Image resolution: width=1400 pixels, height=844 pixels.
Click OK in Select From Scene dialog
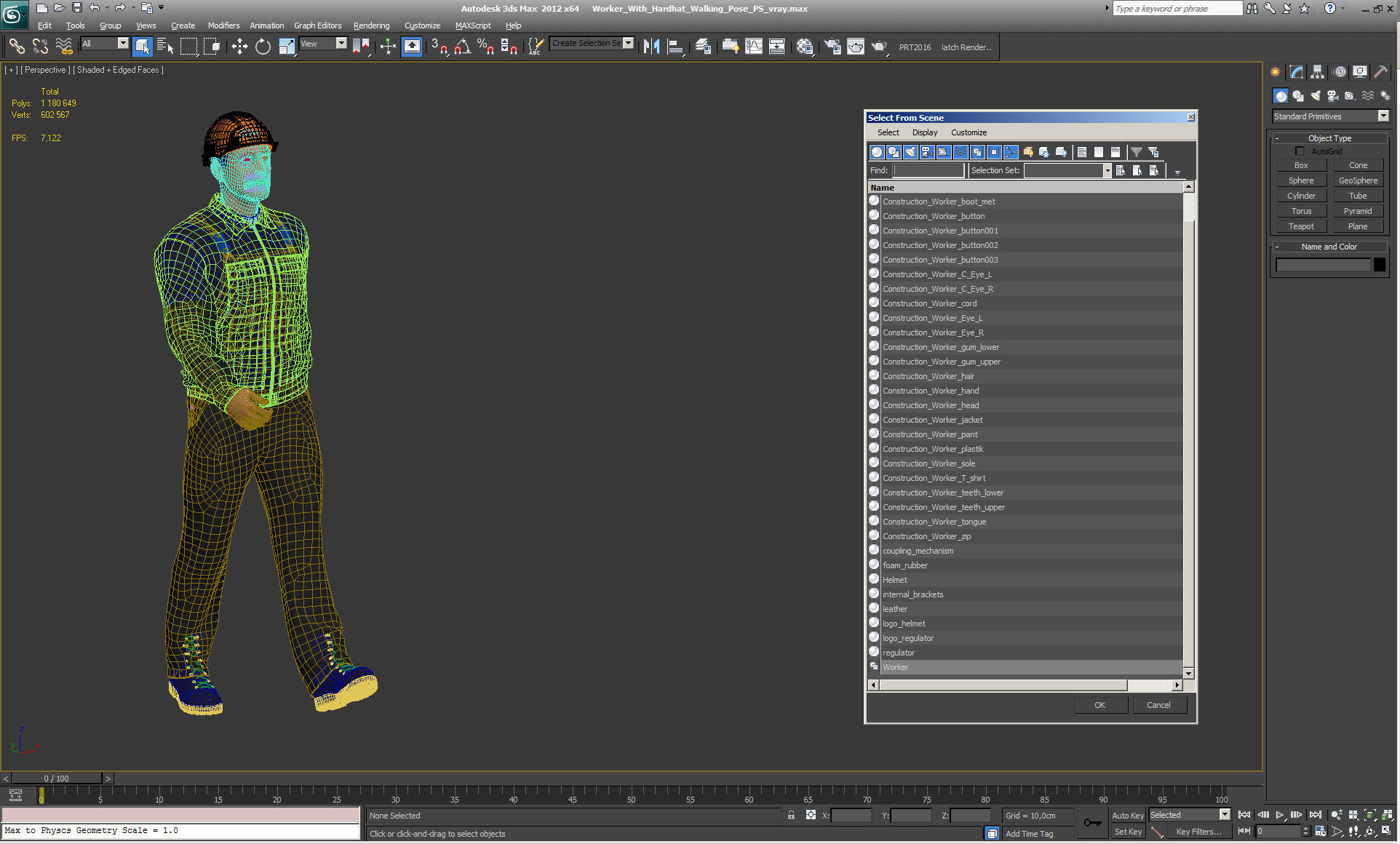1099,705
